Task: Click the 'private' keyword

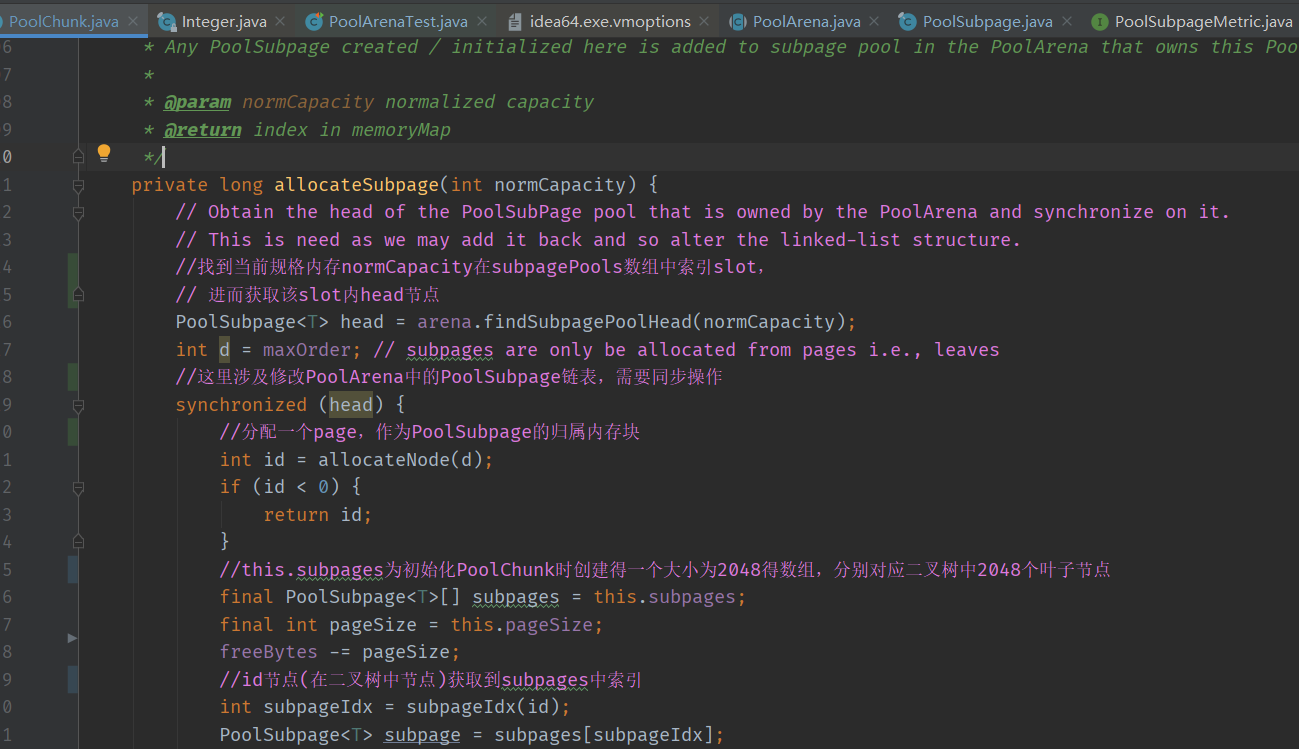Action: coord(170,185)
